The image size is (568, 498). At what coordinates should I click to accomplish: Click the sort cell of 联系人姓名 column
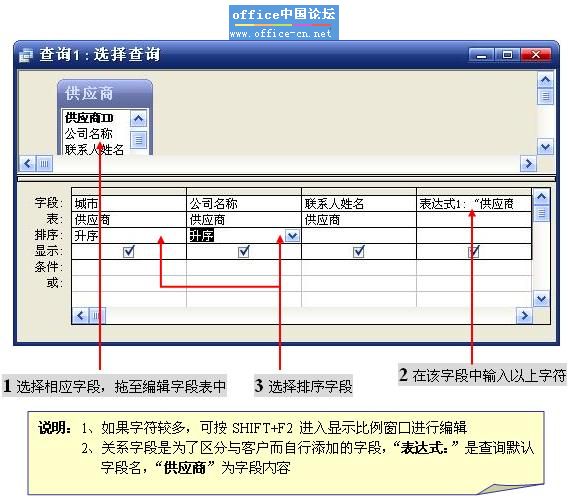[359, 235]
